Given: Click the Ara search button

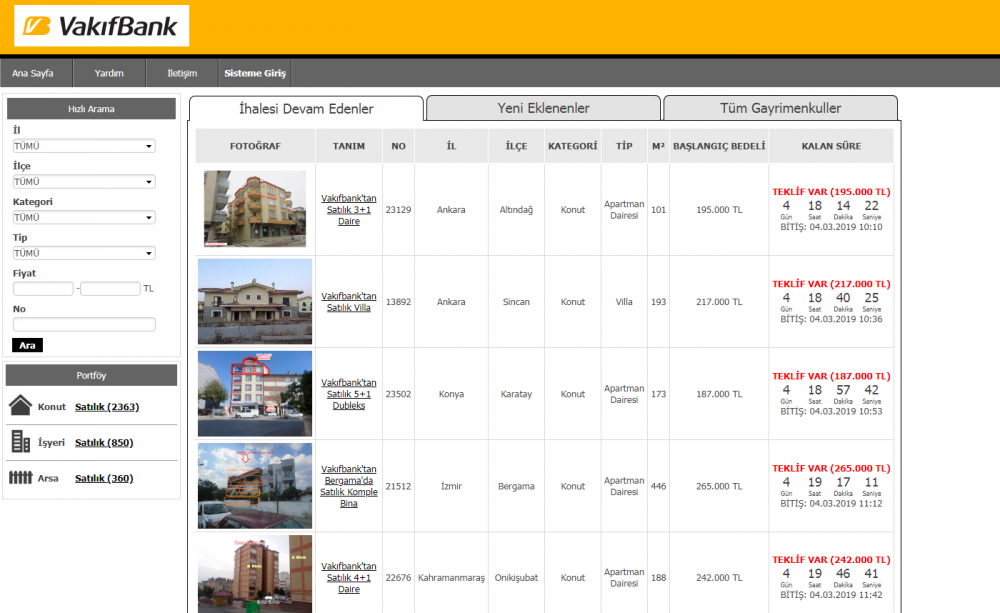Looking at the screenshot, I should [27, 345].
